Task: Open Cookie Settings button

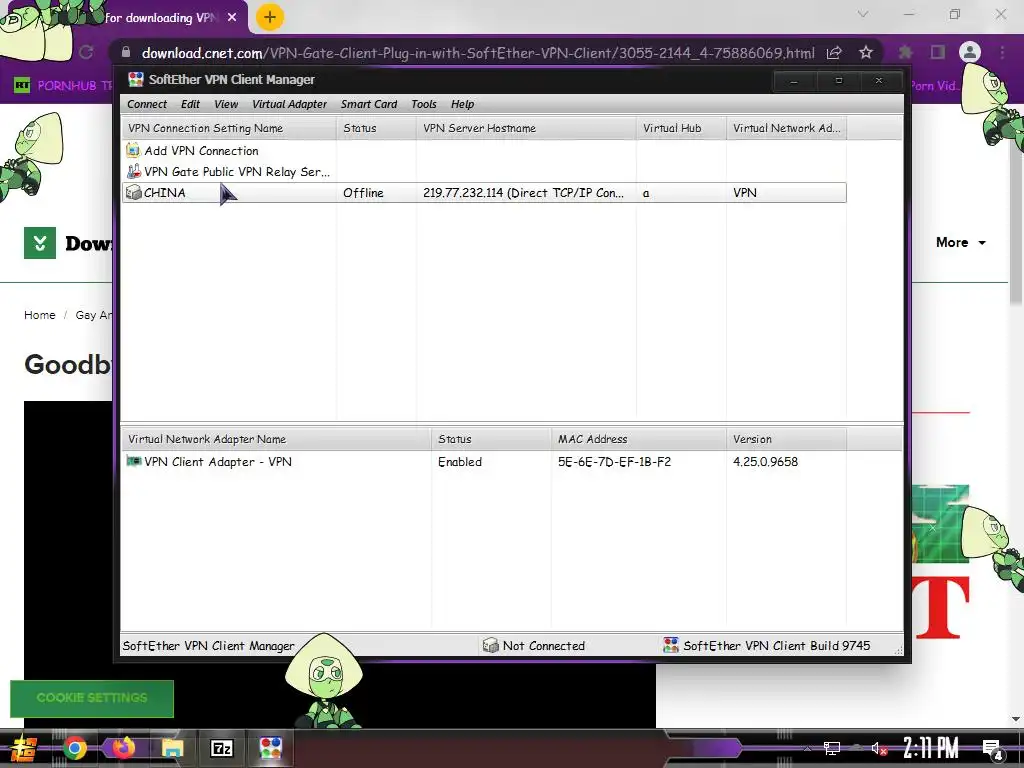Action: tap(92, 698)
